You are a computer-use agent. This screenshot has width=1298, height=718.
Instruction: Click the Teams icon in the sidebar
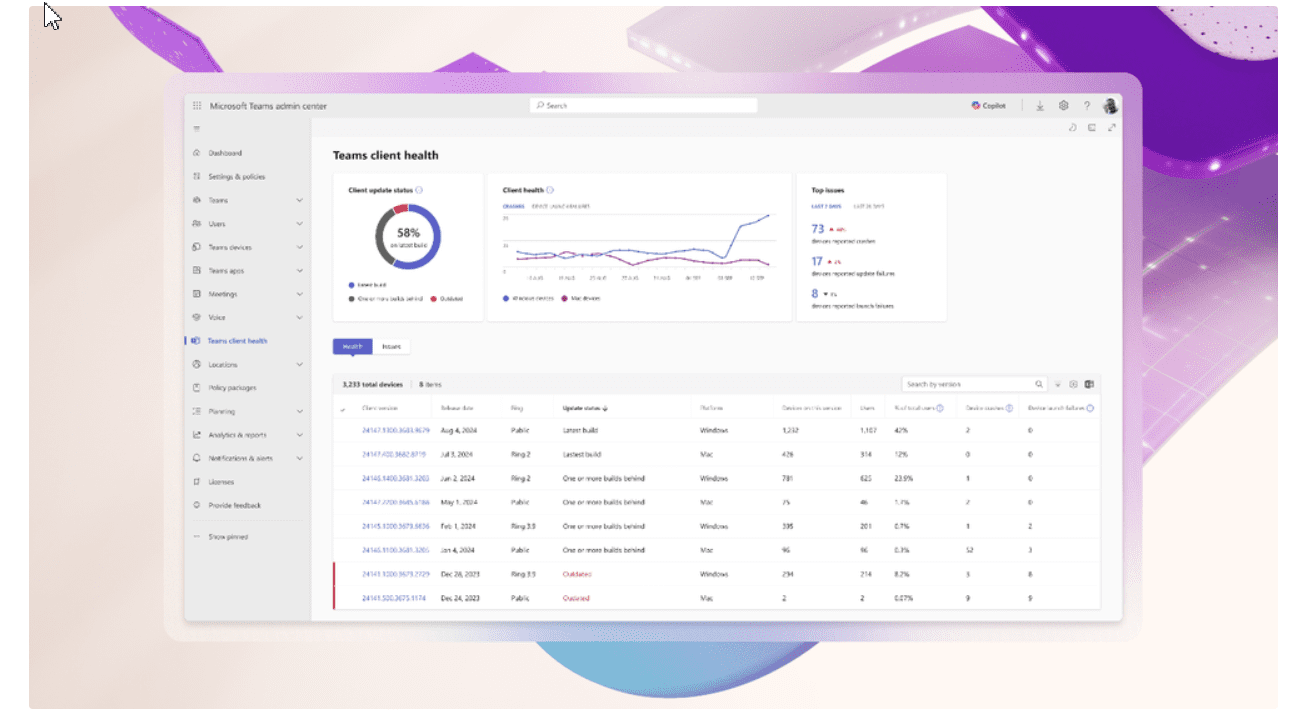pos(197,200)
